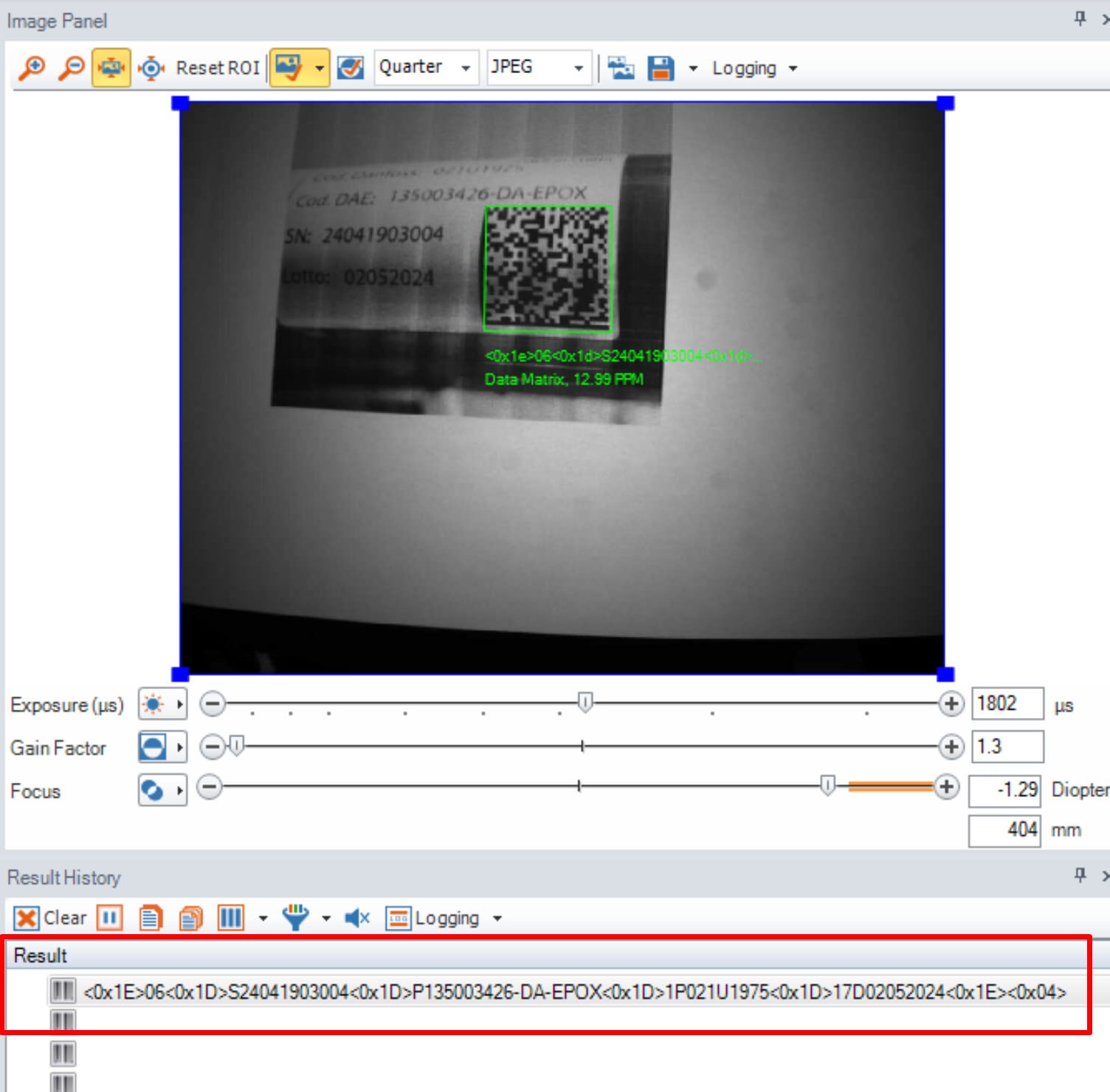Expand the Exposure auto-adjust button arrow
Image resolution: width=1110 pixels, height=1092 pixels.
(x=179, y=705)
